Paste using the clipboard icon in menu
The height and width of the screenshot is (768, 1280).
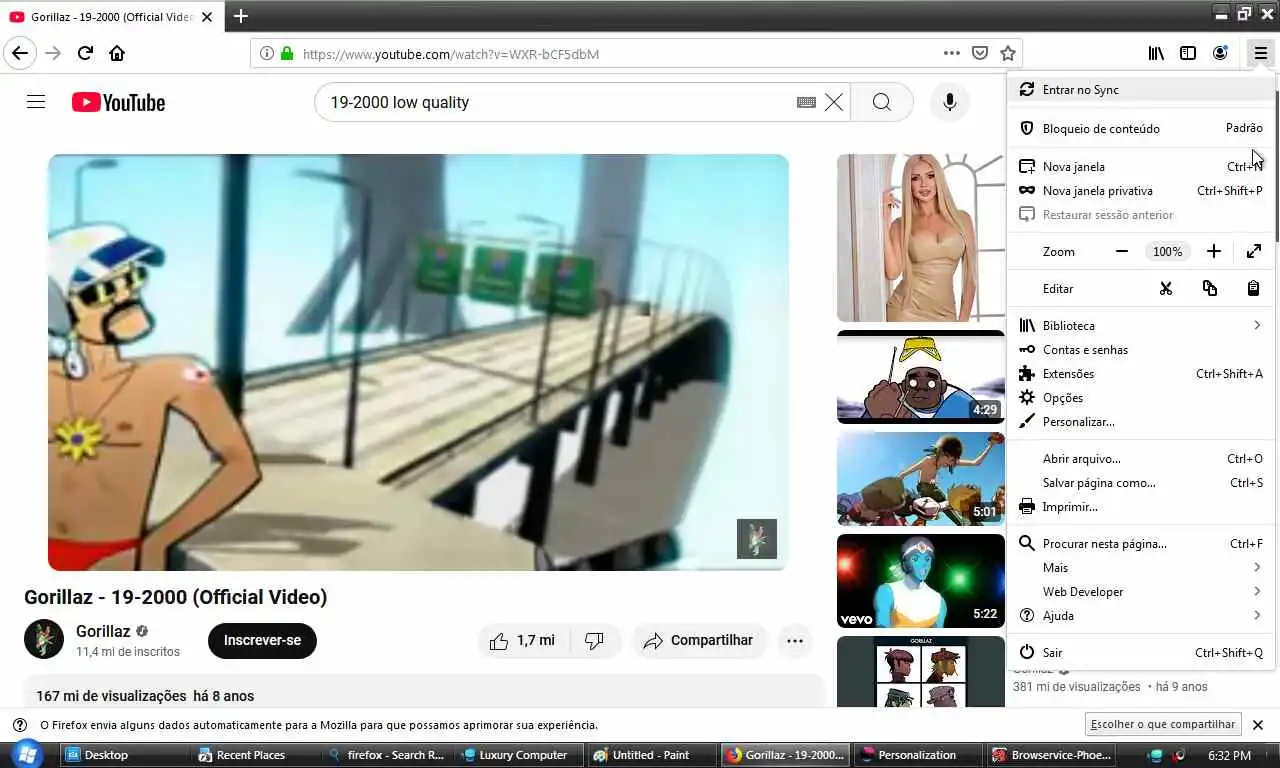click(x=1253, y=288)
